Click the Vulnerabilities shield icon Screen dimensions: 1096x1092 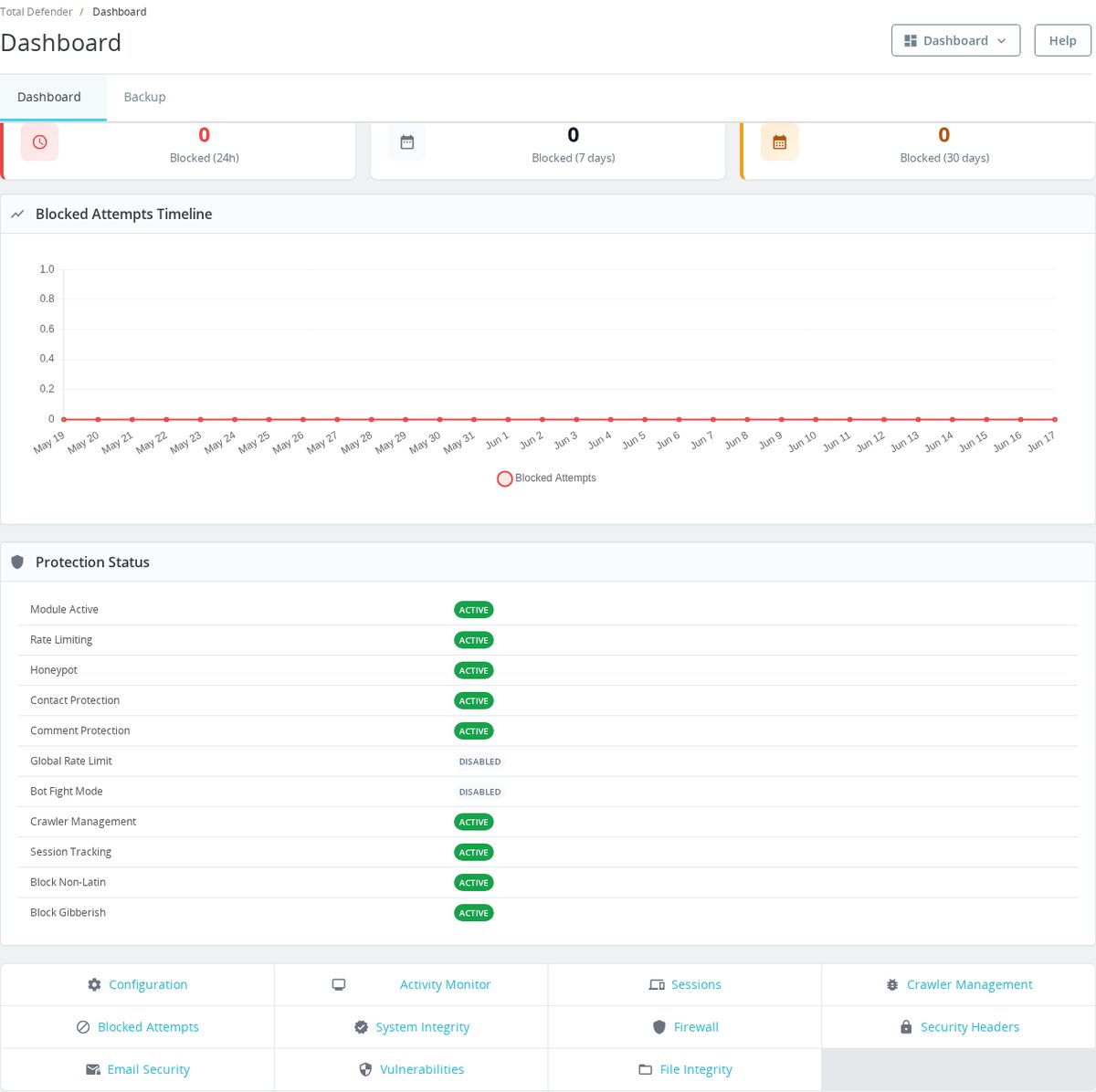click(365, 1069)
